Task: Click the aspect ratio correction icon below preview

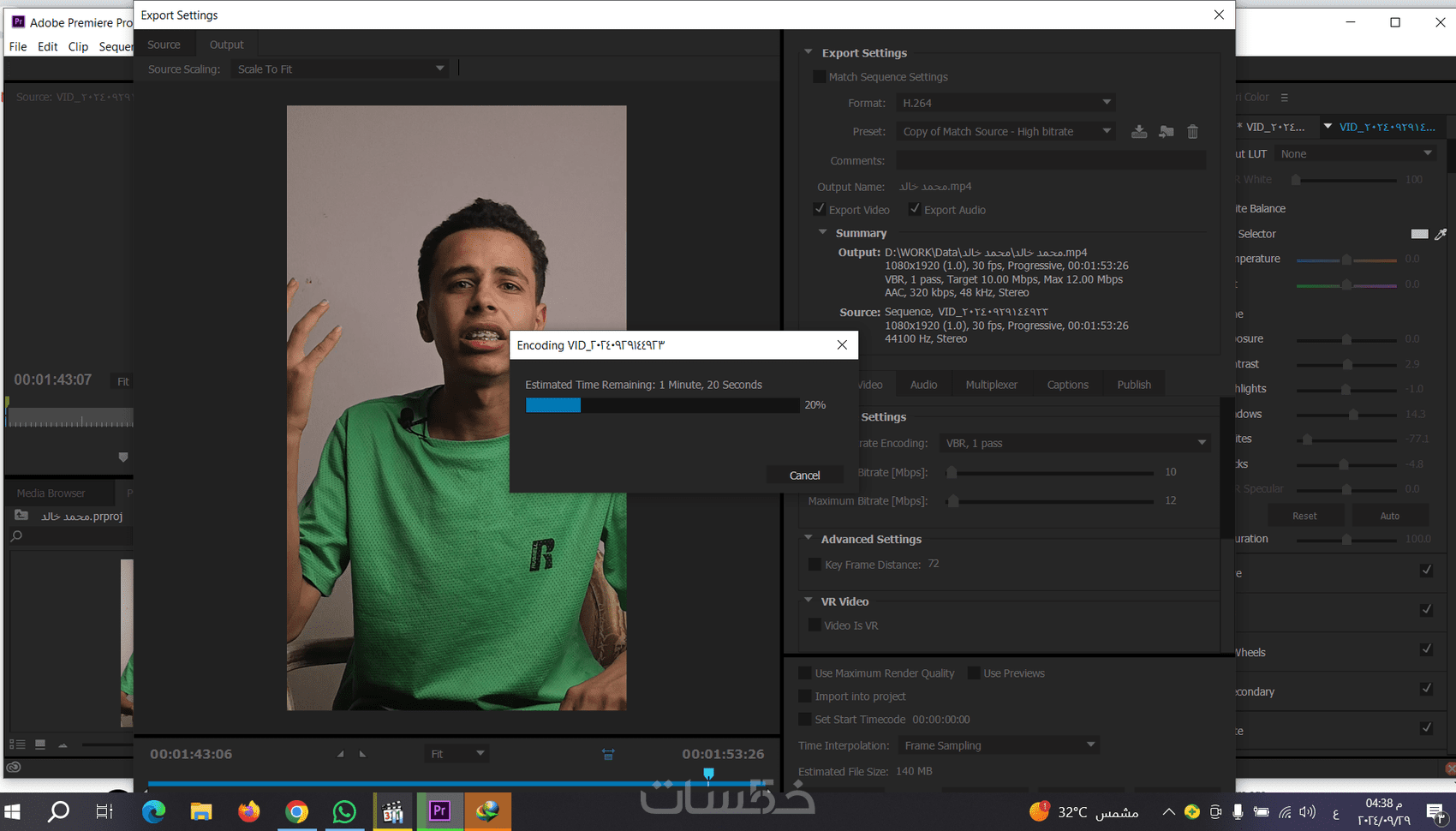Action: tap(608, 754)
